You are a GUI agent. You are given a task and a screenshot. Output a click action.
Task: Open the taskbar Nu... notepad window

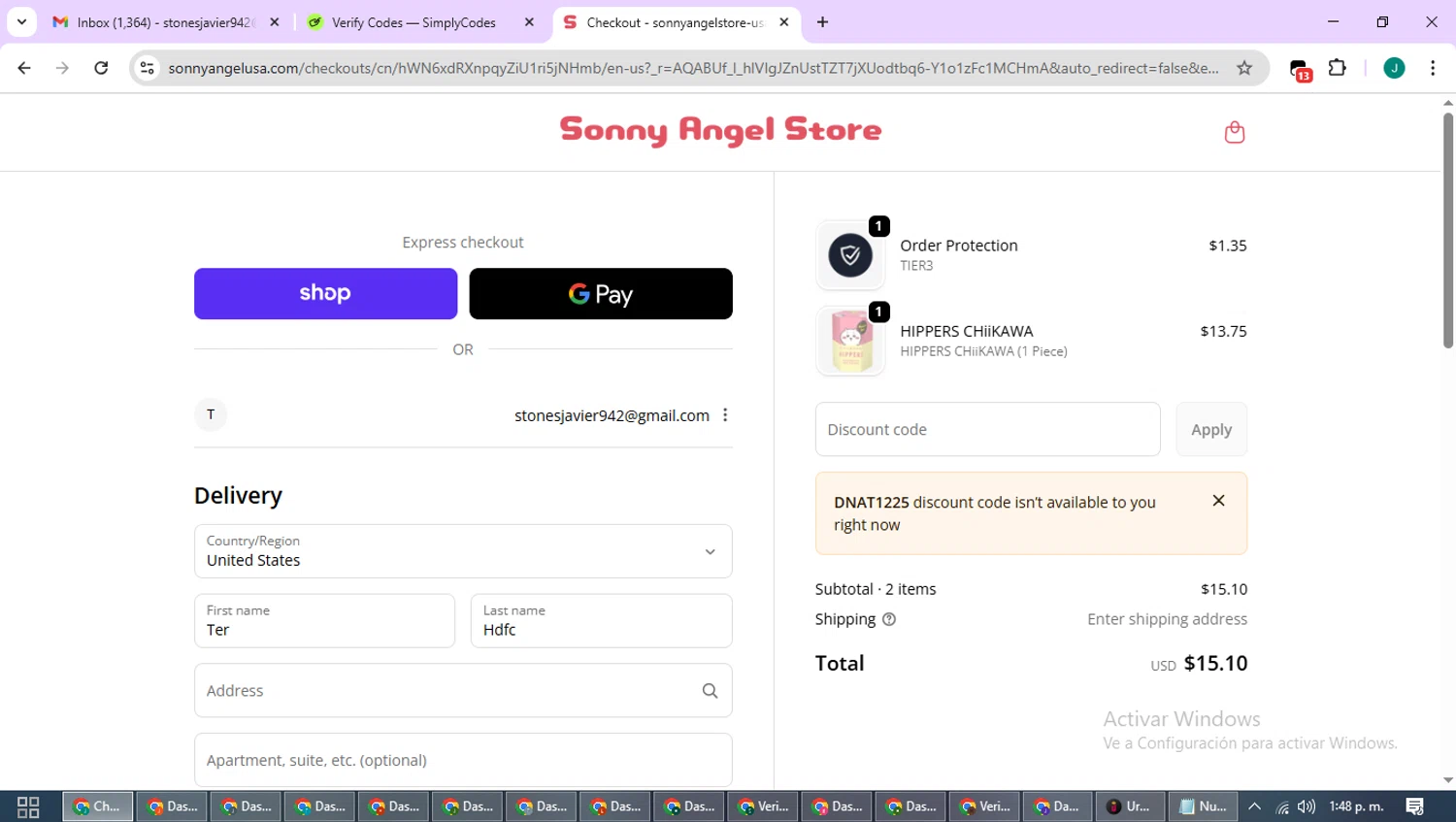(1203, 806)
